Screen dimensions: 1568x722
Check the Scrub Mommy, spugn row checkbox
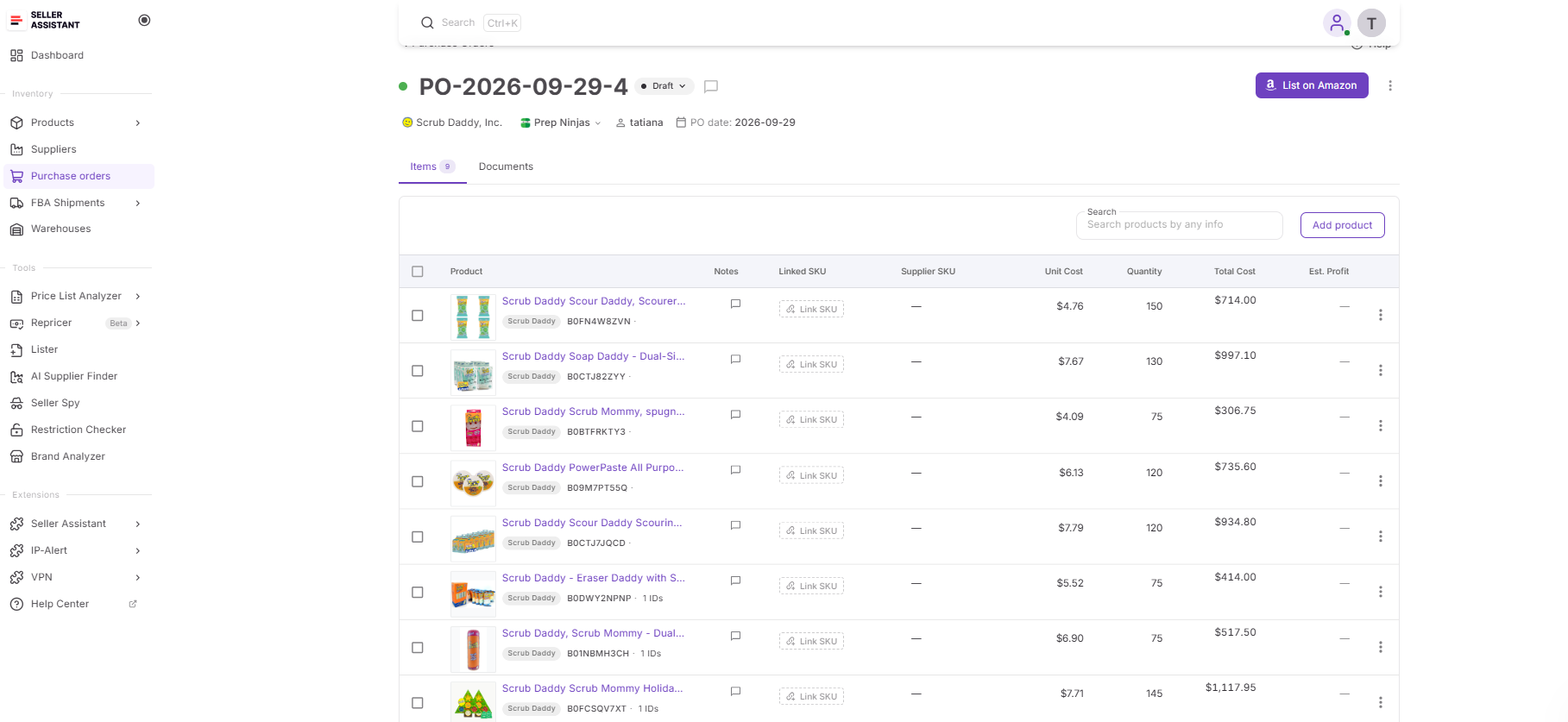click(418, 426)
